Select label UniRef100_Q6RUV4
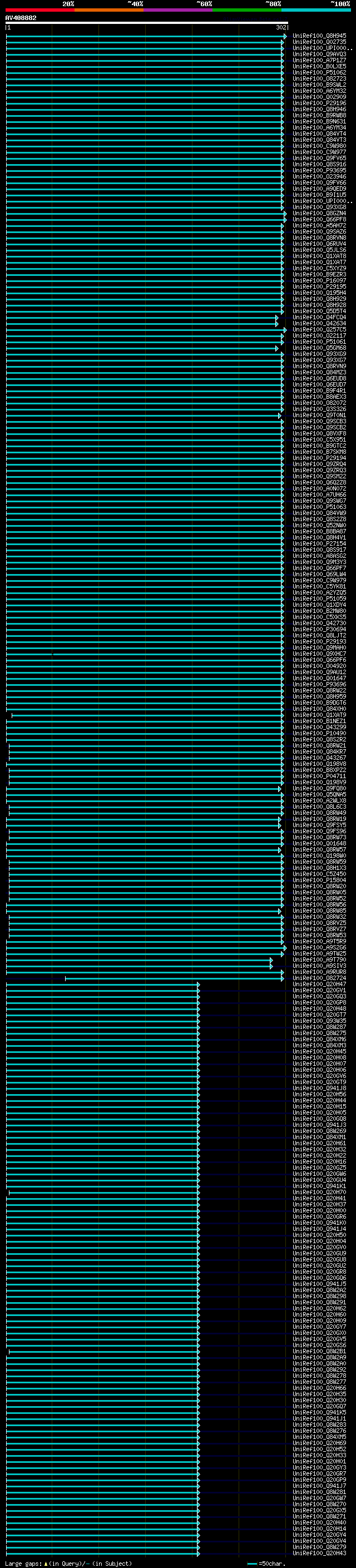This screenshot has height=1568, width=356. (x=319, y=244)
